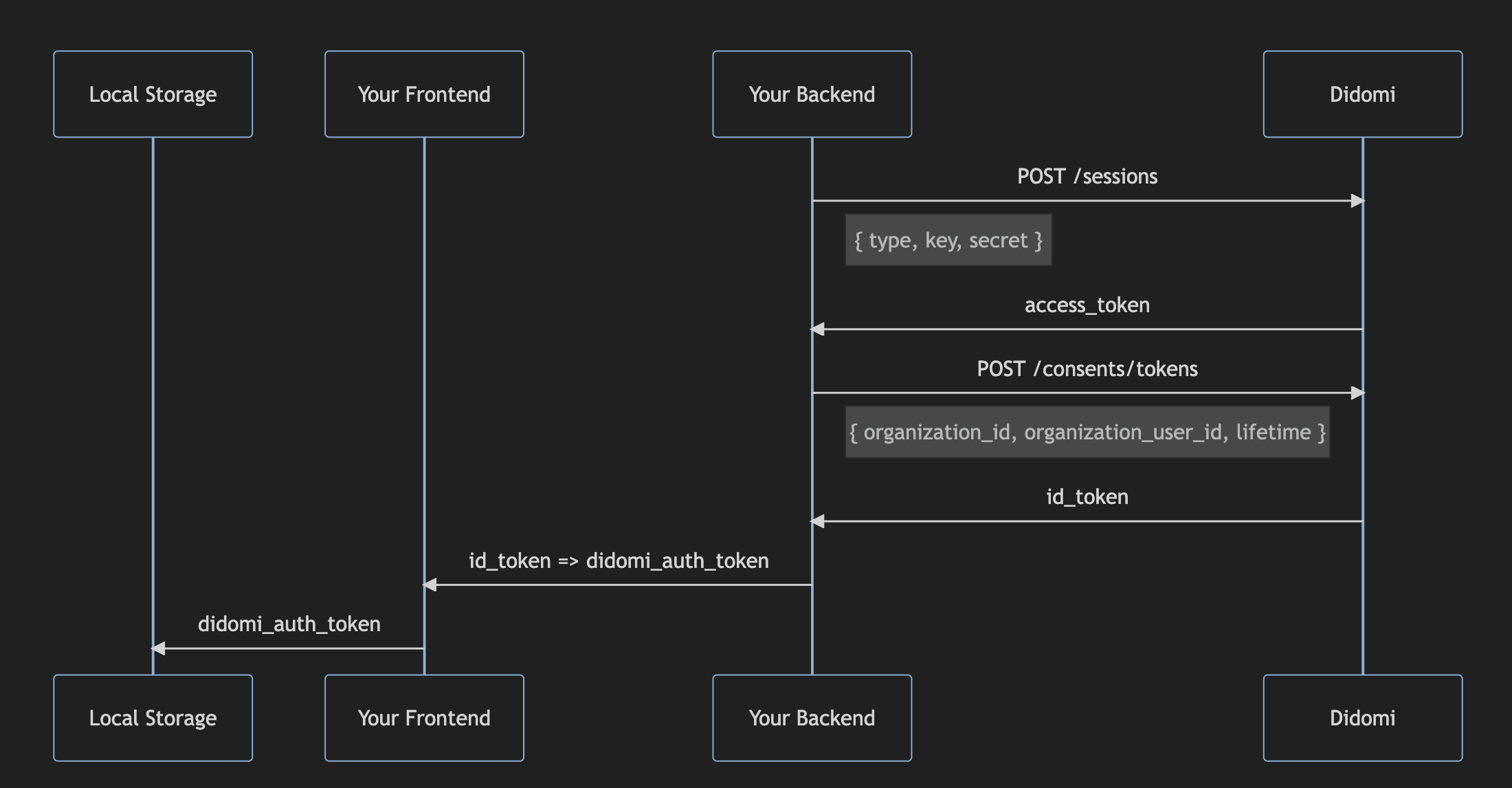
Task: Select the top Your Frontend participant box
Action: coord(424,94)
